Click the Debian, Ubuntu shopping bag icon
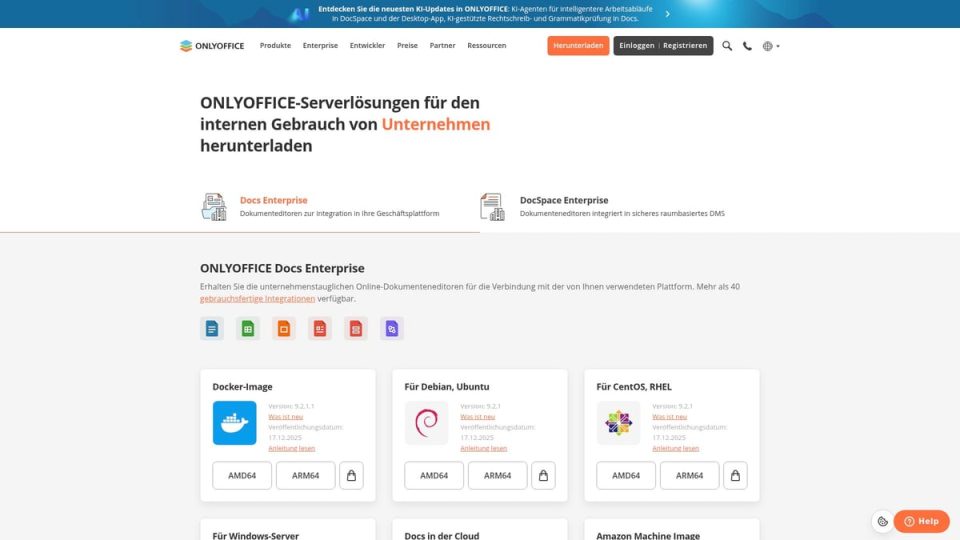Image resolution: width=960 pixels, height=540 pixels. [543, 476]
